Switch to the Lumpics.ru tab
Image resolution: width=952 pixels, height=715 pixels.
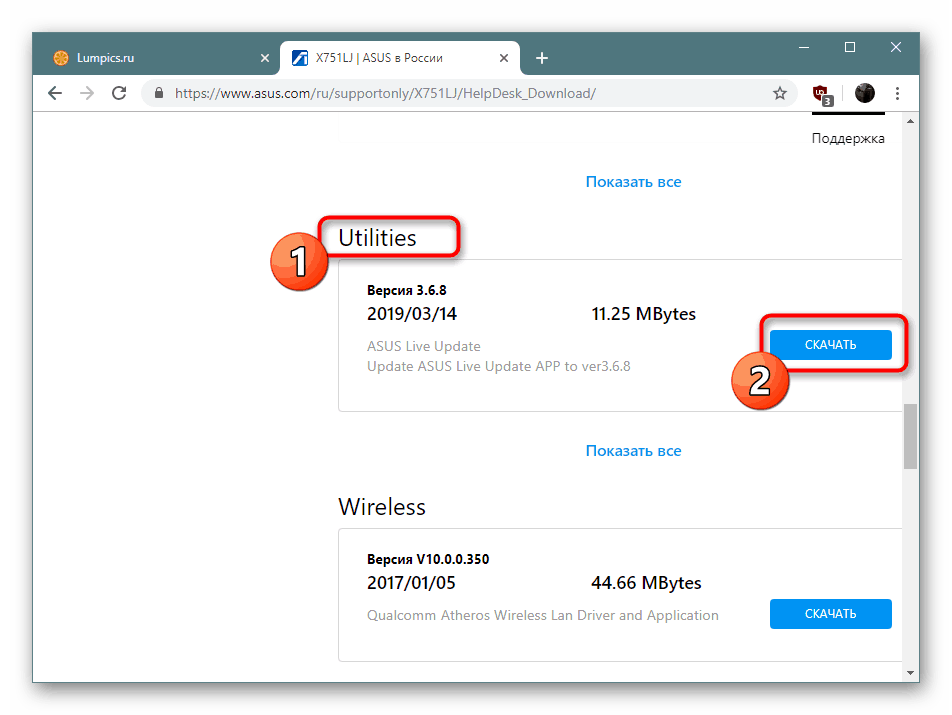(x=158, y=58)
